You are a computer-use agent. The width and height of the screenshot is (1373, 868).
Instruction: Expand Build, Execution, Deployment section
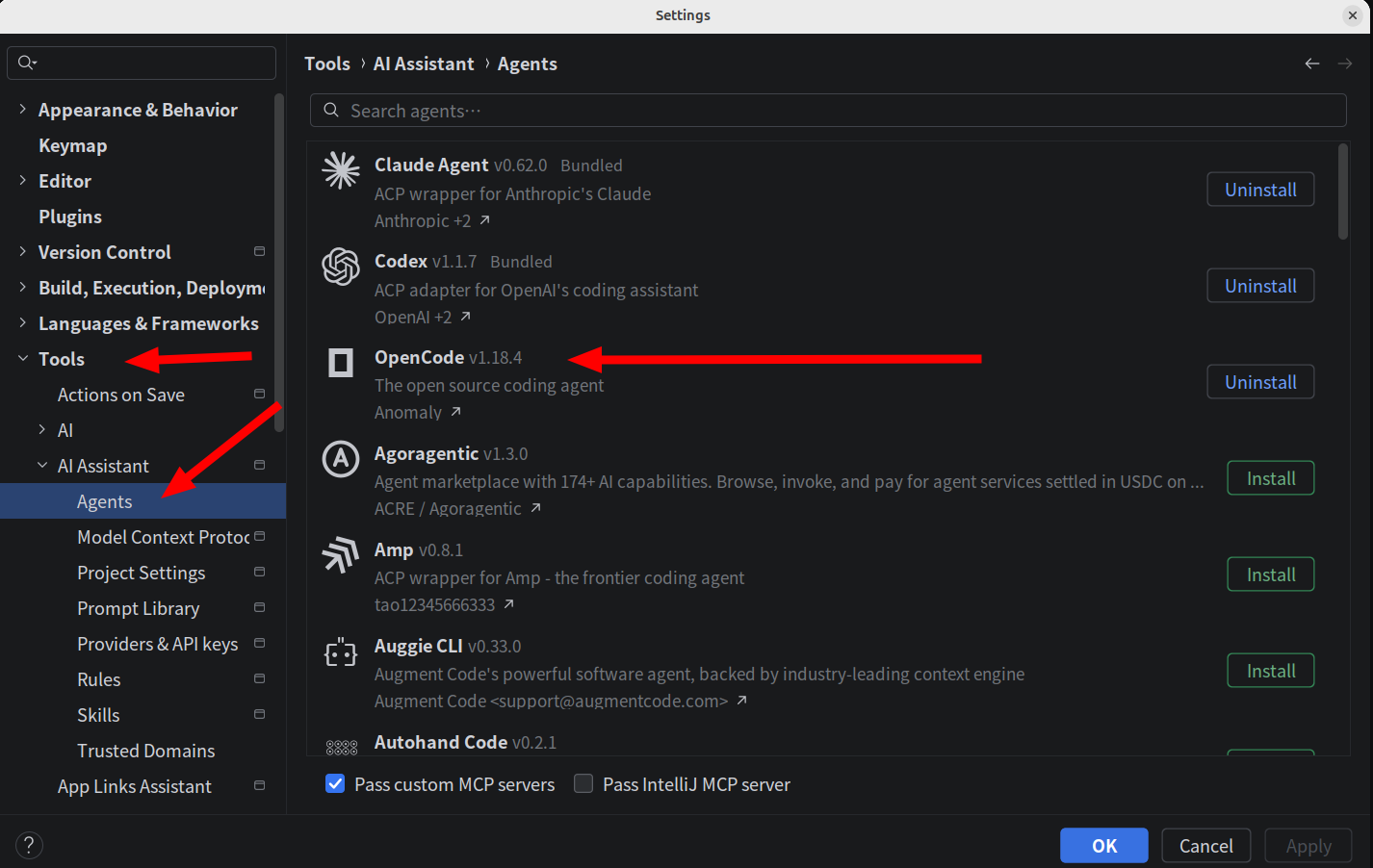pyautogui.click(x=23, y=288)
